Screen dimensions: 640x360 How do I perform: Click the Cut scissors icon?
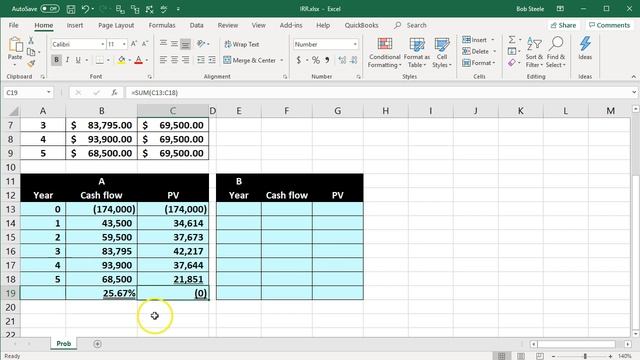tap(31, 40)
